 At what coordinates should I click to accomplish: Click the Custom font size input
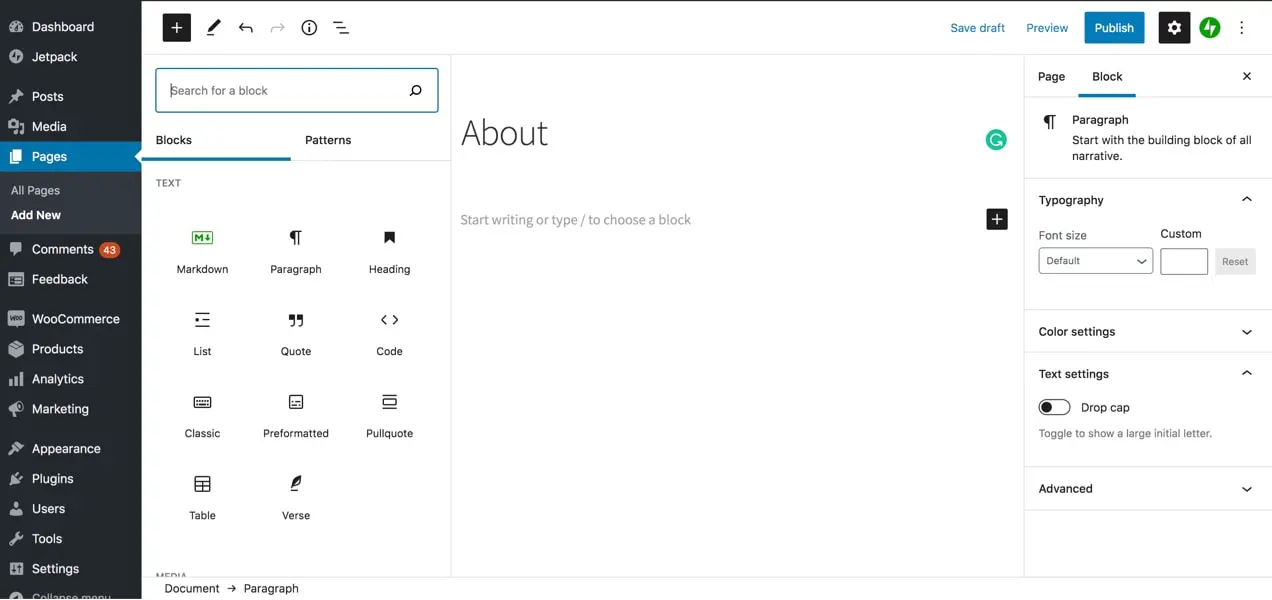(1184, 261)
